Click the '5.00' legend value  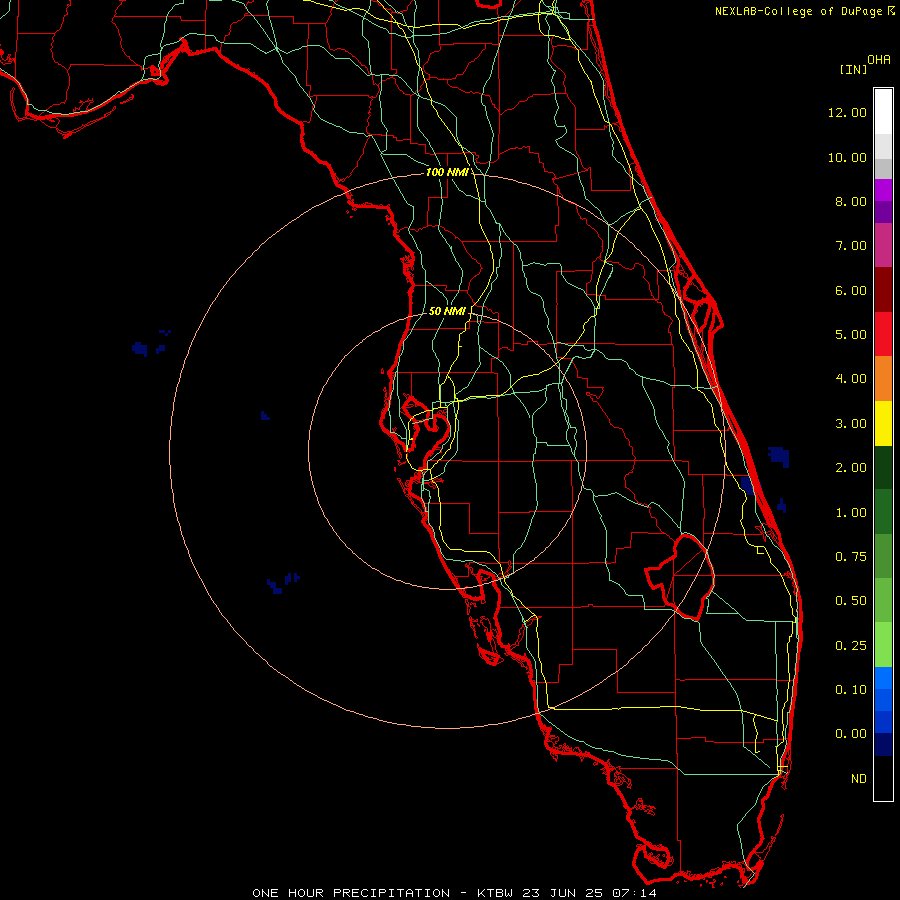[x=851, y=335]
